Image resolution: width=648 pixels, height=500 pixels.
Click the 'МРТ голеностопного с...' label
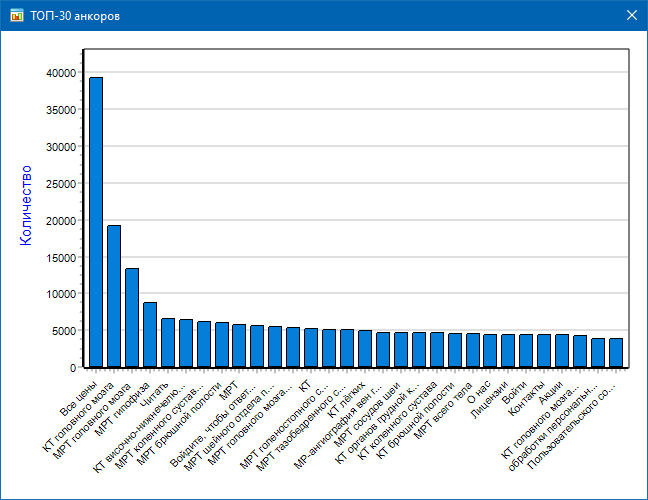(284, 426)
